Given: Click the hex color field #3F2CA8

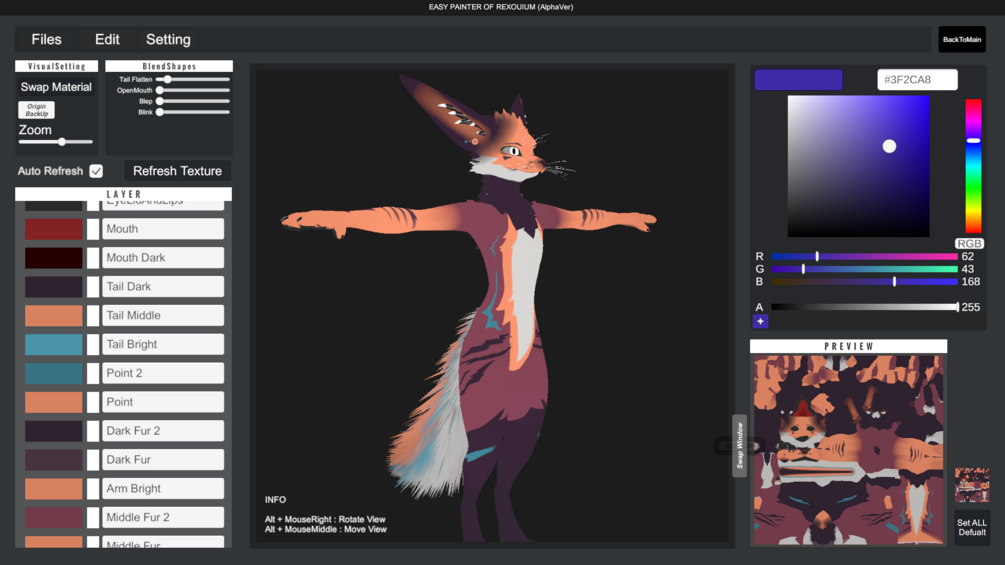Looking at the screenshot, I should [x=917, y=79].
